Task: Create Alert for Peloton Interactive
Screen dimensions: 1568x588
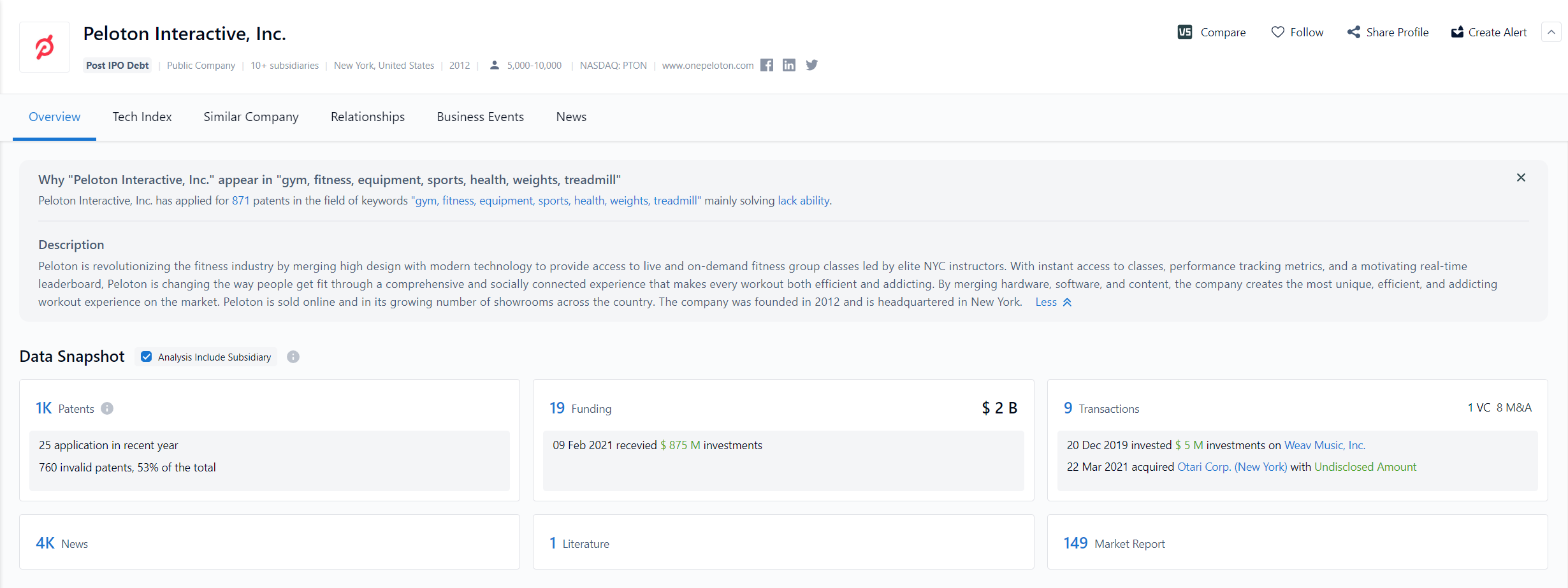Action: 1489,32
